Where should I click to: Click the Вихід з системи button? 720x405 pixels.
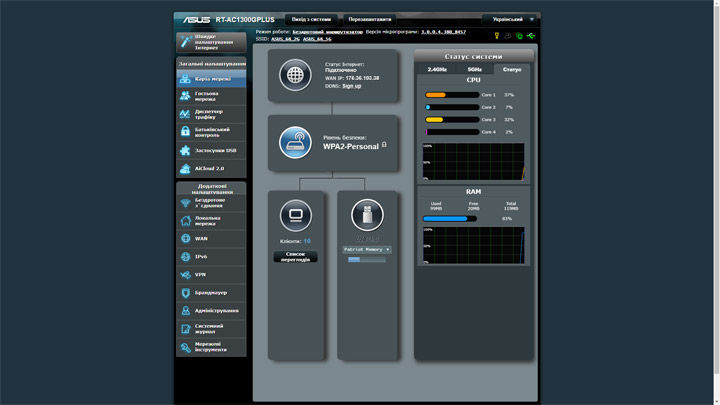click(311, 19)
